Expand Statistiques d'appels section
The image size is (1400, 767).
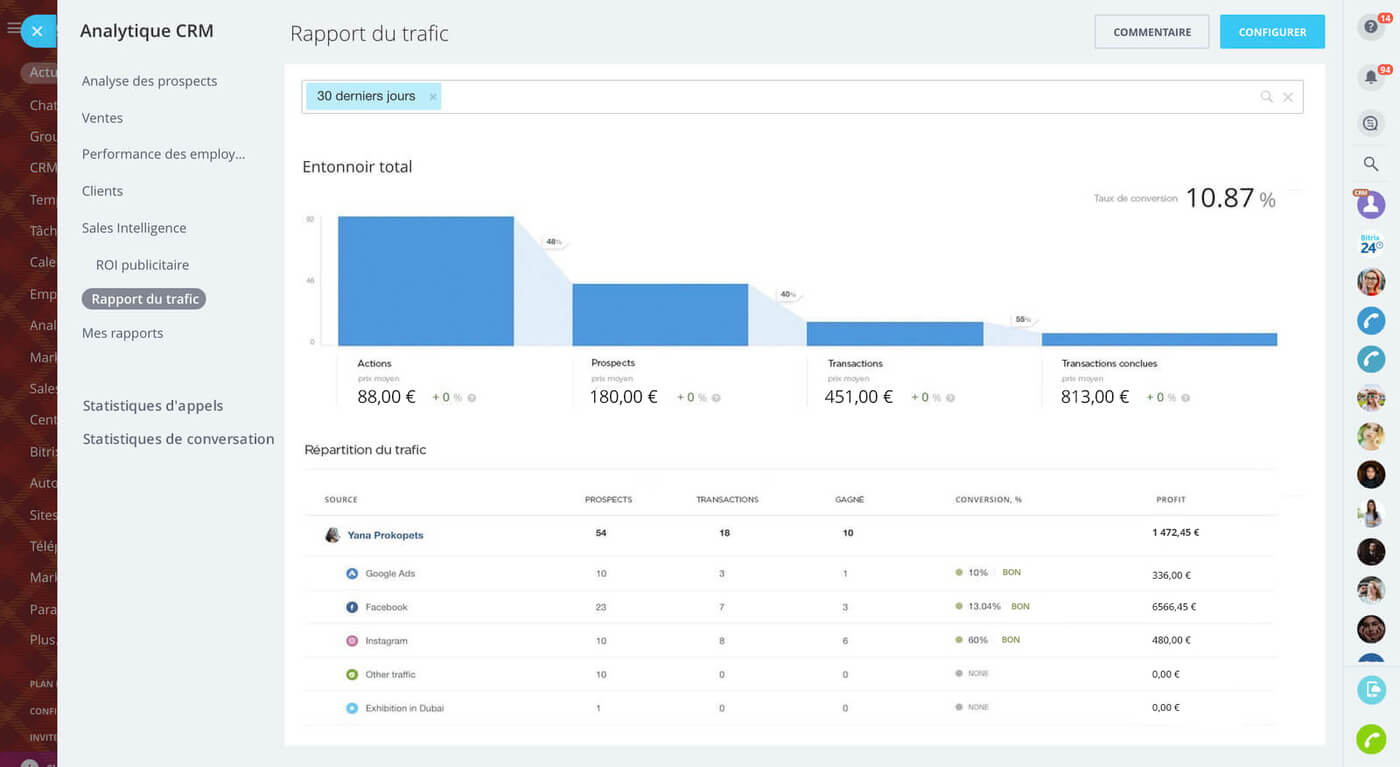coord(153,406)
